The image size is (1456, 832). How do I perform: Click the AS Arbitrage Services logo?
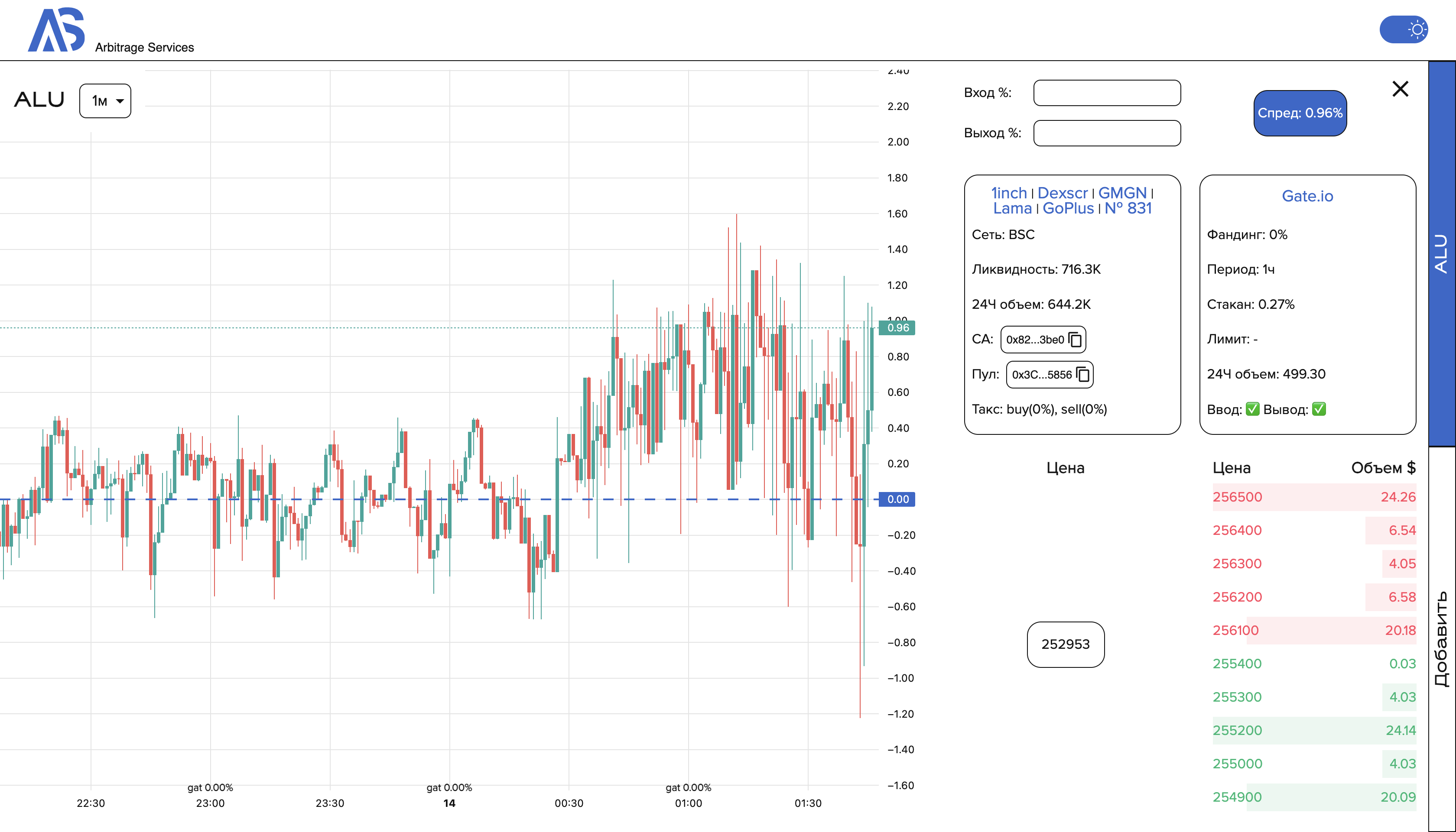[56, 30]
